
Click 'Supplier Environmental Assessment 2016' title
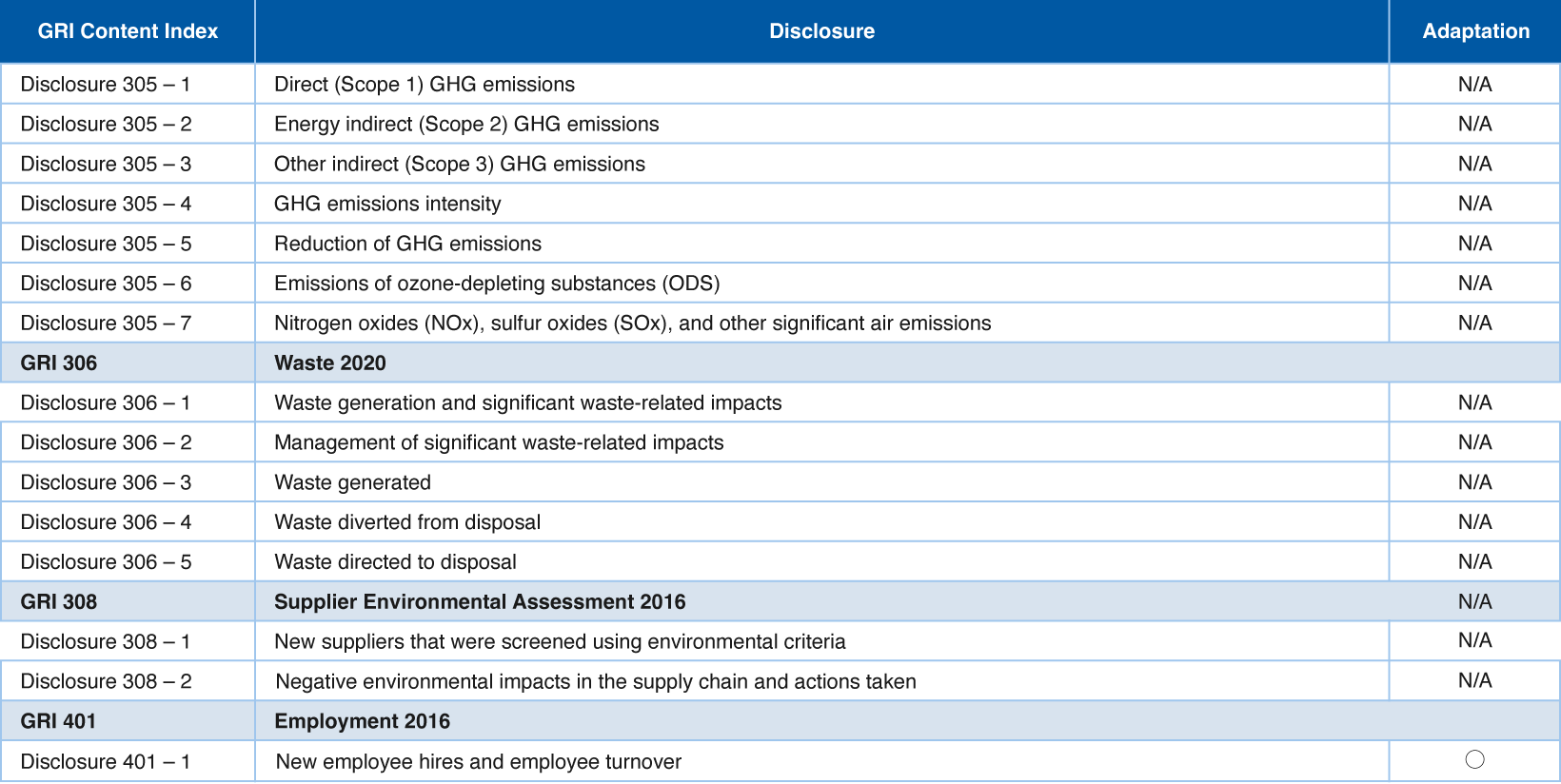pos(480,601)
